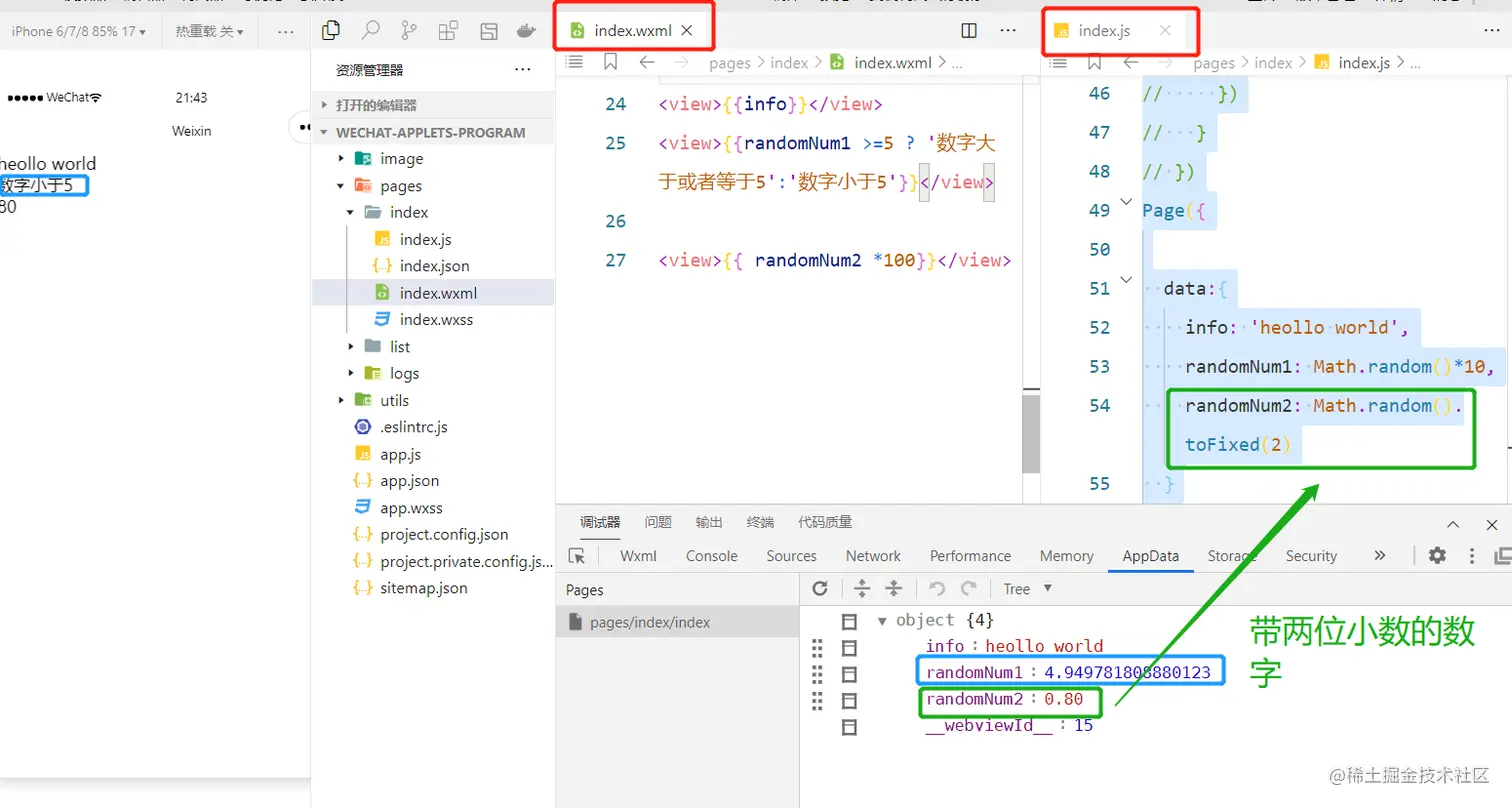1512x808 pixels.
Task: Open editor more actions beside split icon
Action: tap(1008, 31)
